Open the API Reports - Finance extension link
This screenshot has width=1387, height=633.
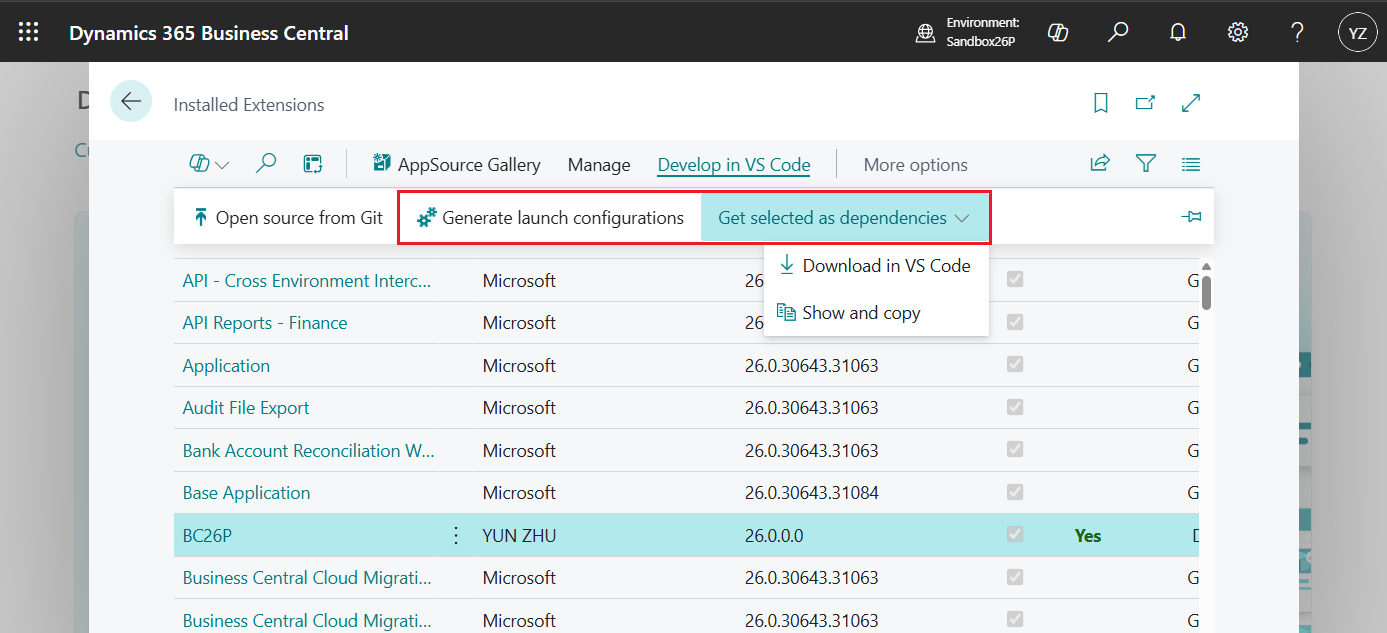point(264,322)
